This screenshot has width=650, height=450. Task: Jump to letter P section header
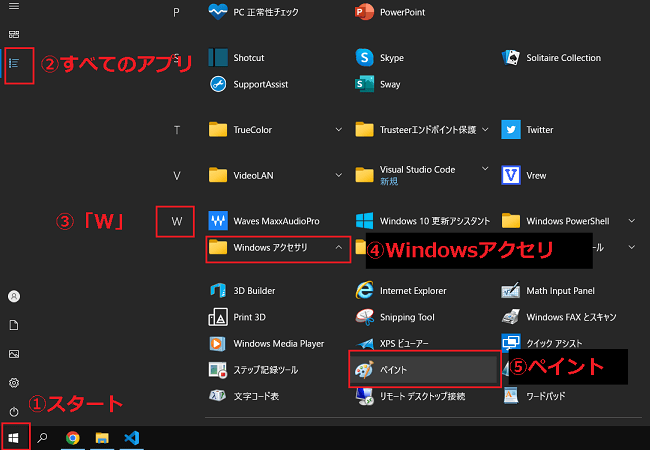tap(176, 12)
